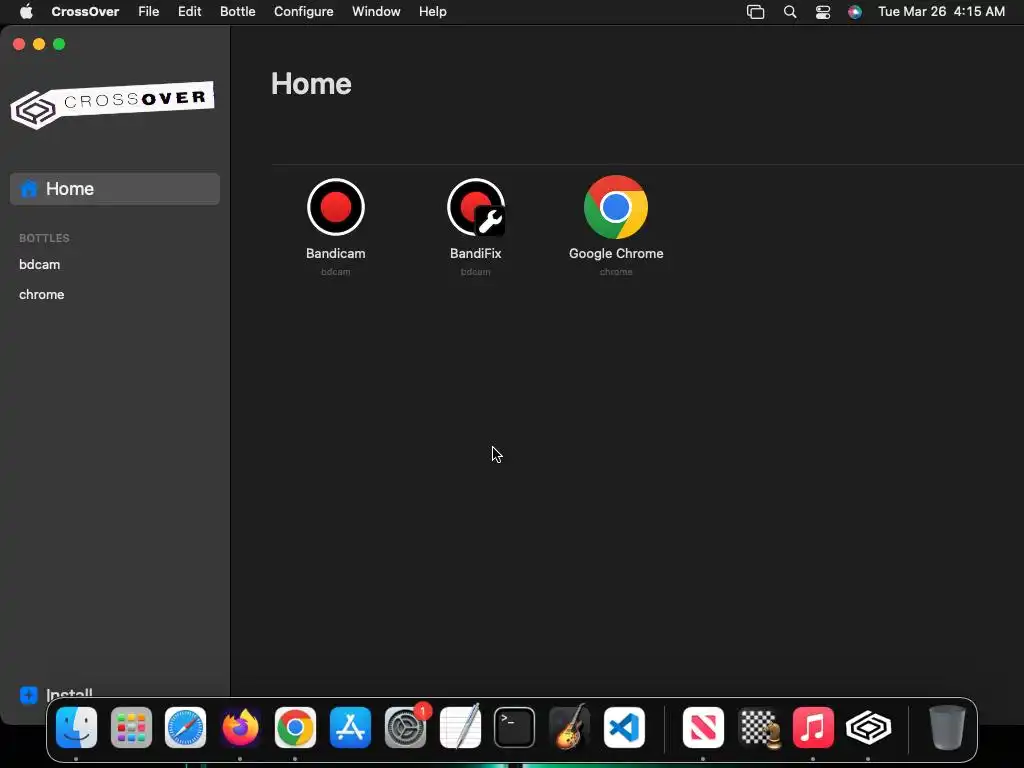The width and height of the screenshot is (1024, 768).
Task: Open News app from the Dock
Action: coord(703,727)
